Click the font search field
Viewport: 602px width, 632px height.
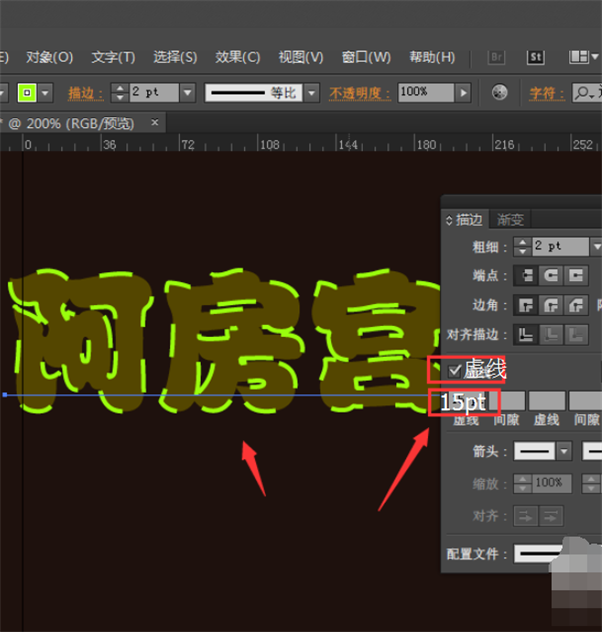(x=587, y=93)
